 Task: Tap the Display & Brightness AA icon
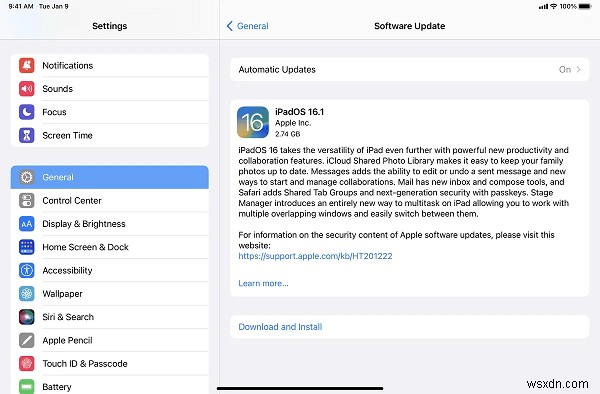tap(26, 224)
